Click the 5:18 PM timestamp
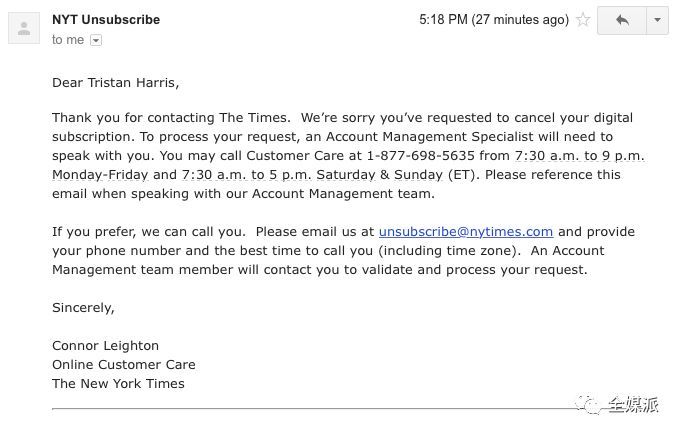Viewport: 680px width, 434px height. coord(494,20)
